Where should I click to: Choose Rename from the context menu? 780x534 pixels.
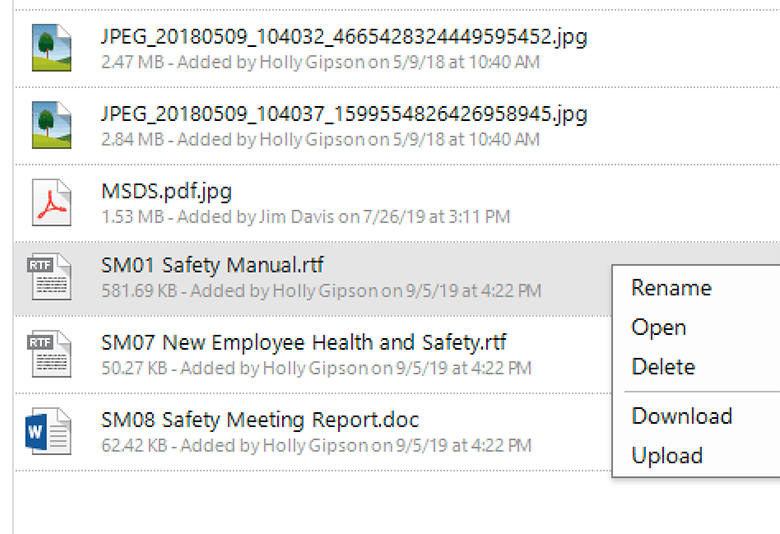pos(671,288)
